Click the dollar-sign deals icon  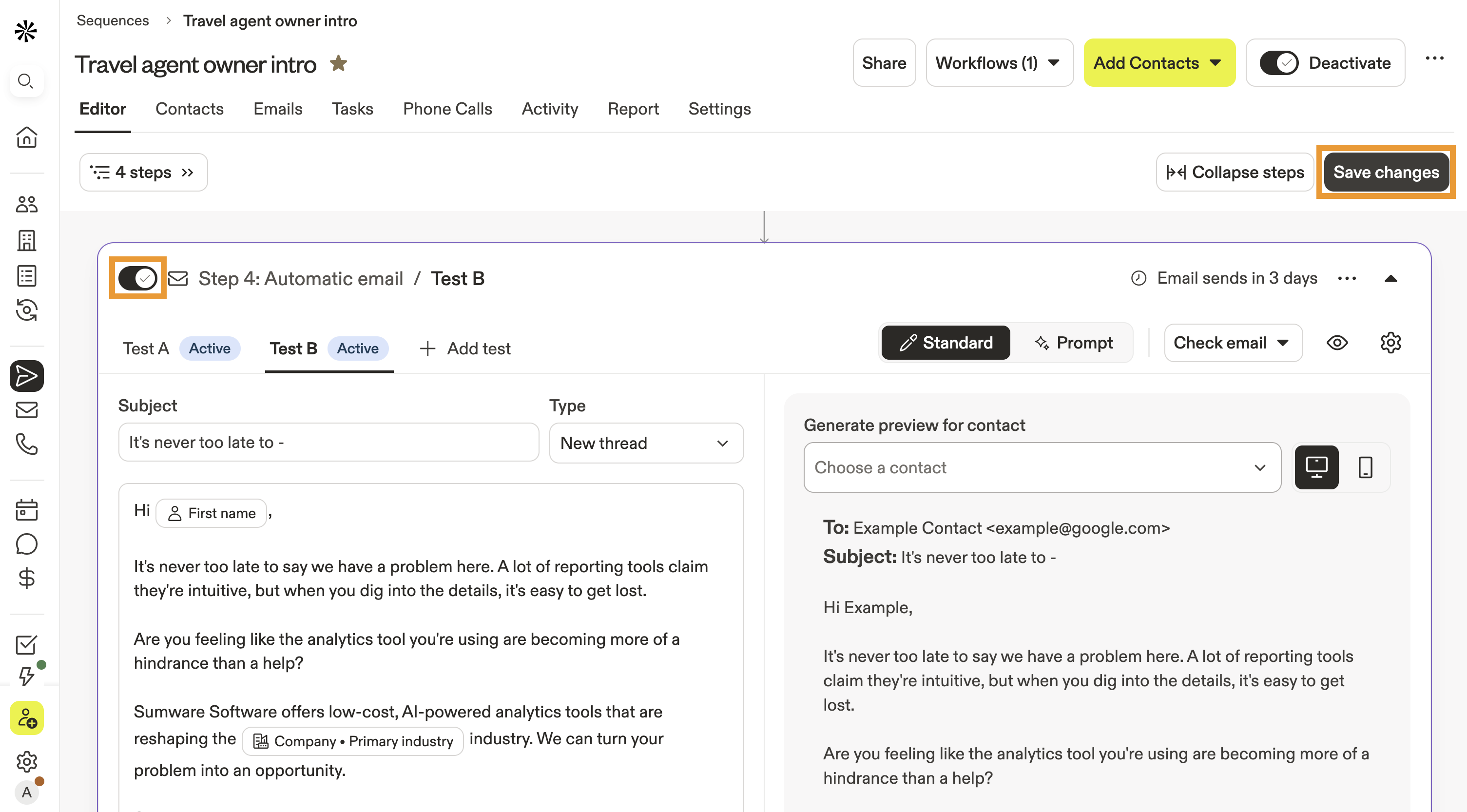click(x=26, y=579)
